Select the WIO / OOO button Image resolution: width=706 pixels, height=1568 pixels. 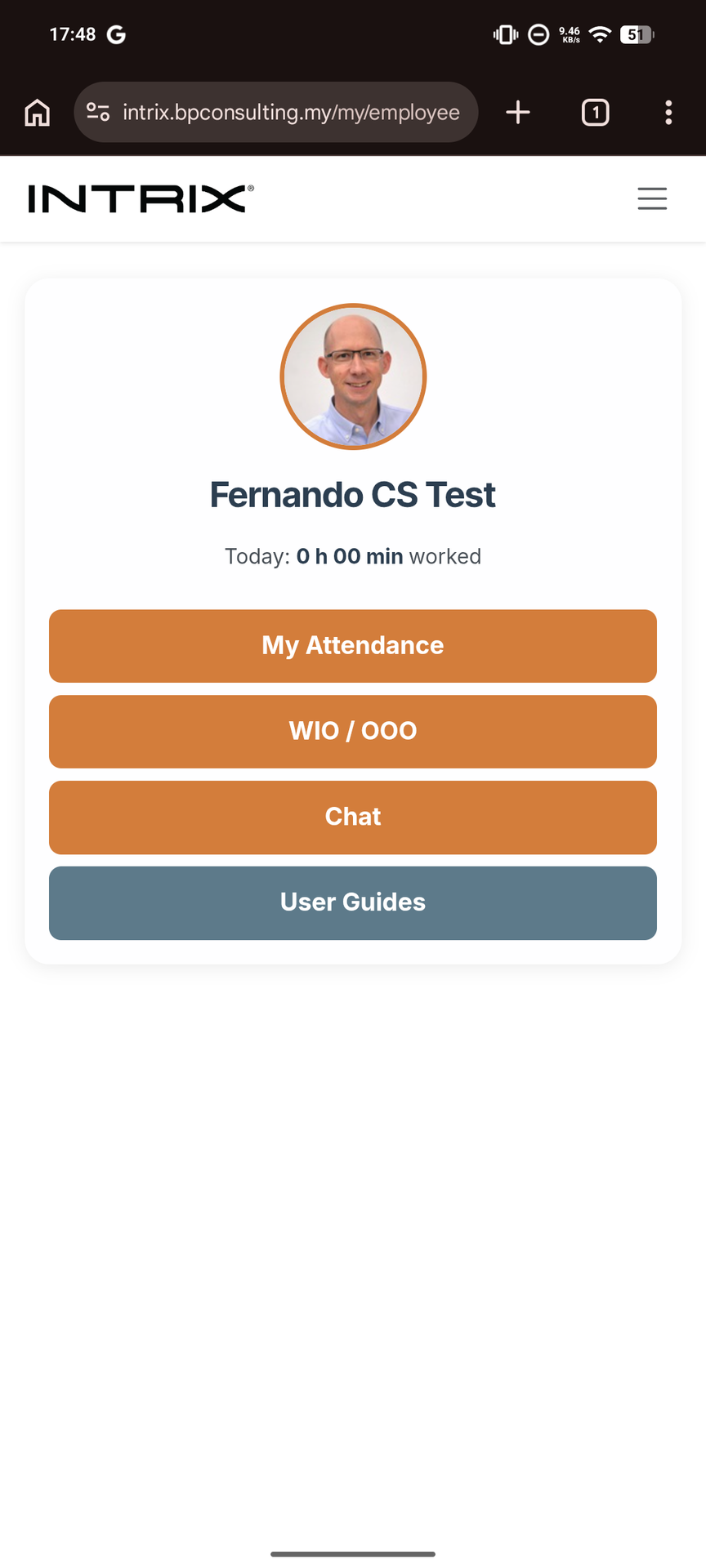tap(353, 732)
